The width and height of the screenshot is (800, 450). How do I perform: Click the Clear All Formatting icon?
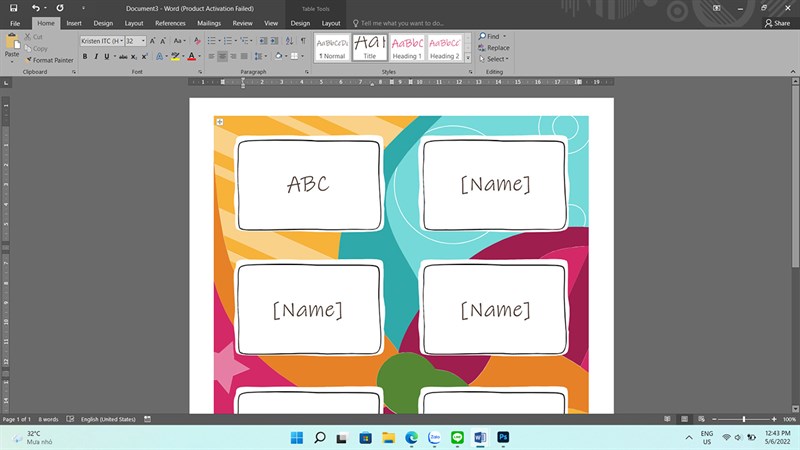[x=197, y=41]
